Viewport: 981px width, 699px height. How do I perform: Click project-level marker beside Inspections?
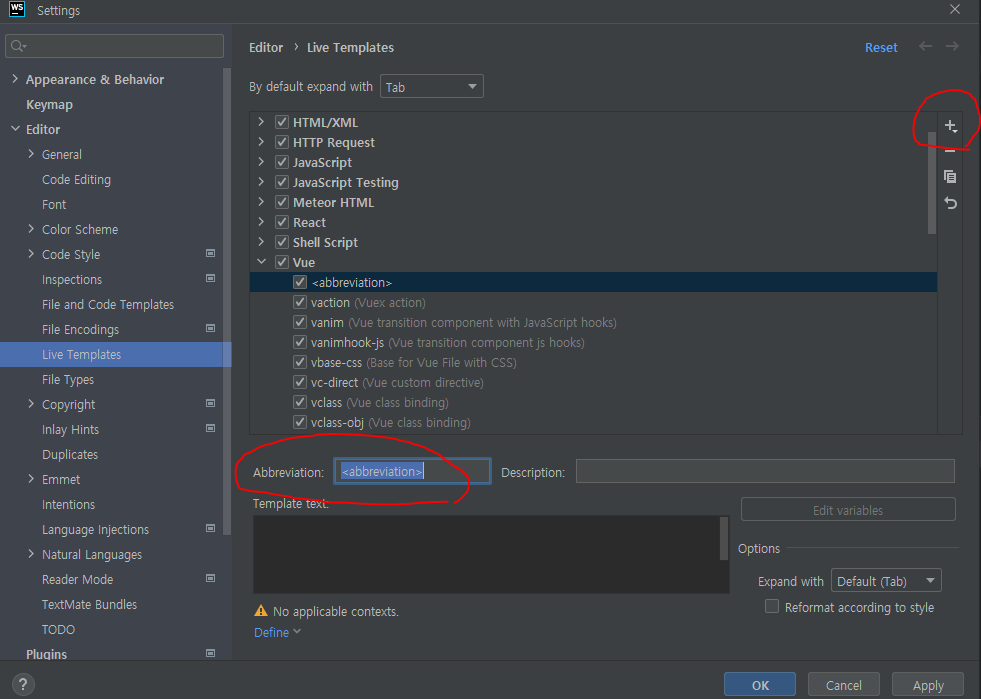[210, 278]
